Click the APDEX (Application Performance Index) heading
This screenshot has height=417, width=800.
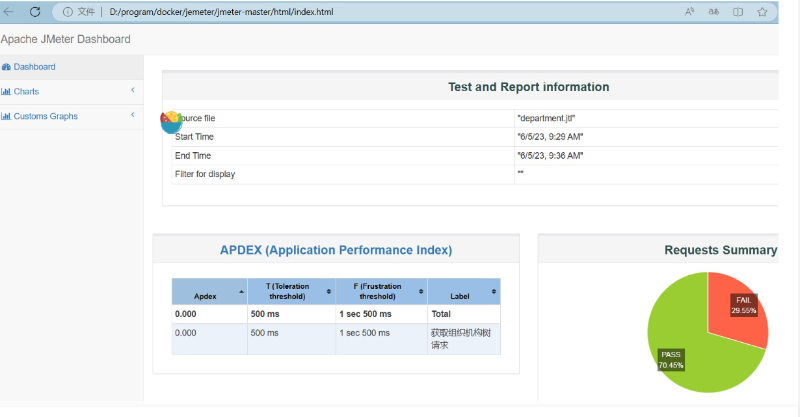[x=336, y=250]
